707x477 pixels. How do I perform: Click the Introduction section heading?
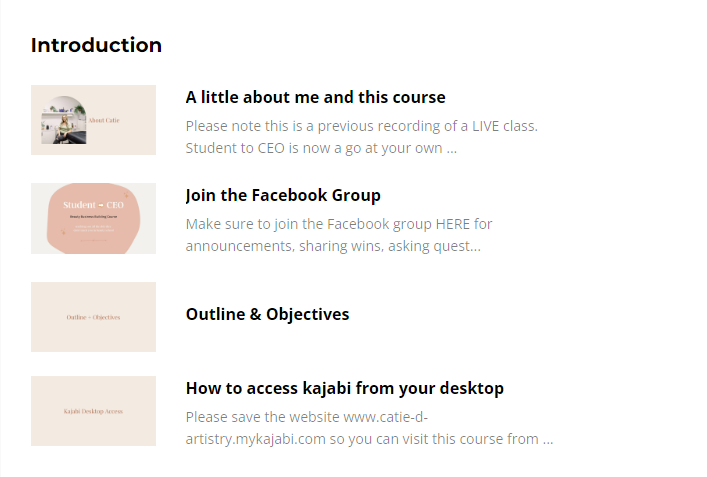pos(96,45)
